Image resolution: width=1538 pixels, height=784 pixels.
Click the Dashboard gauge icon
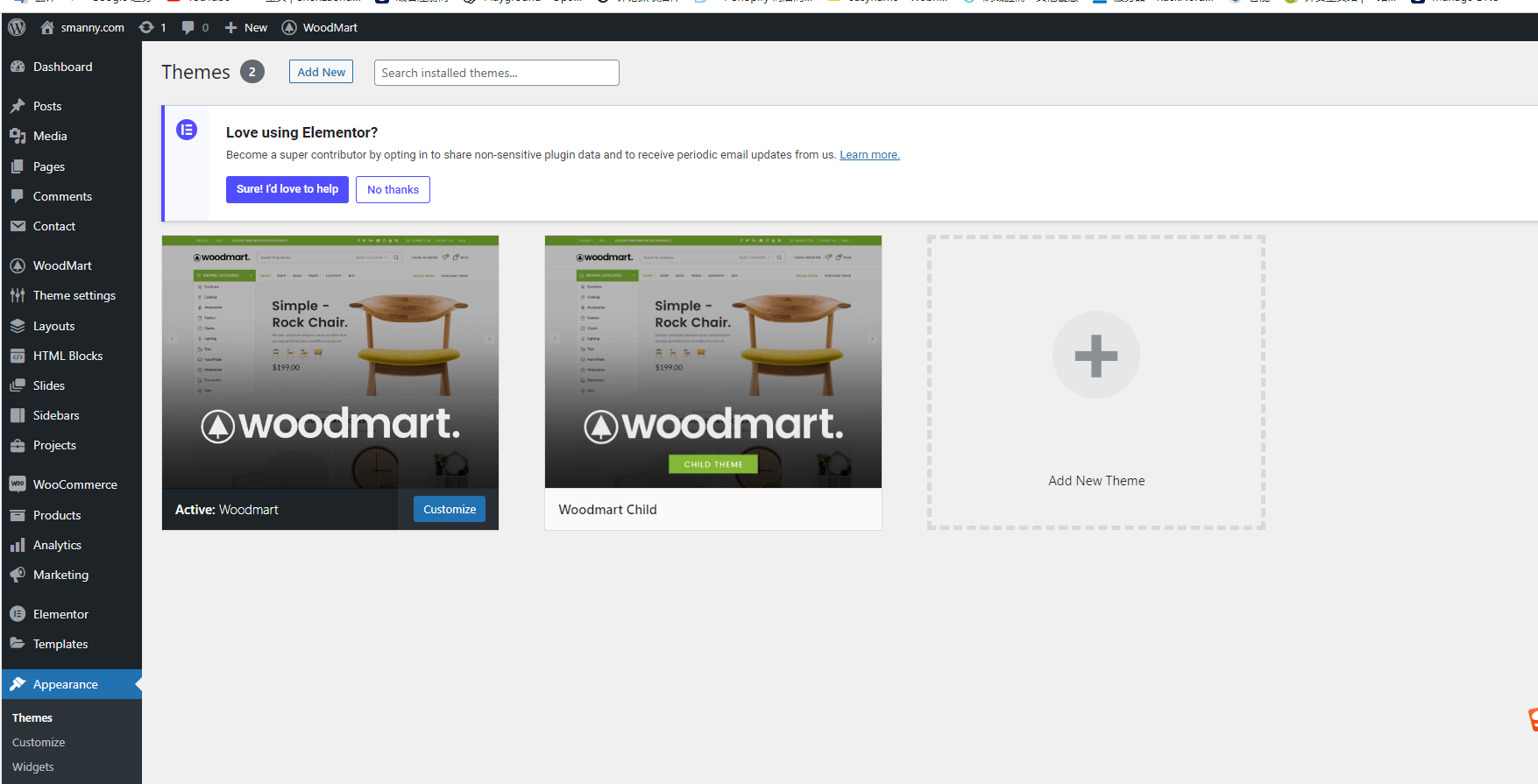18,67
